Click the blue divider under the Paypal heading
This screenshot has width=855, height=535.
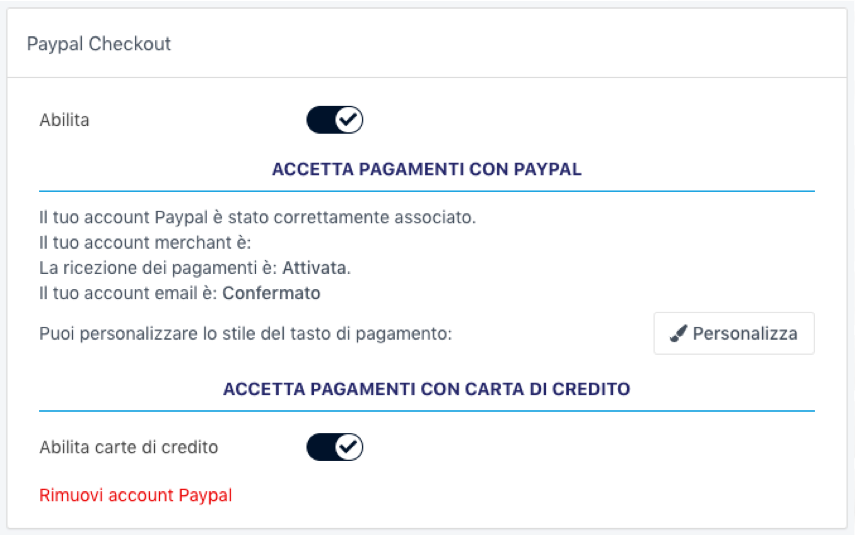pyautogui.click(x=427, y=191)
